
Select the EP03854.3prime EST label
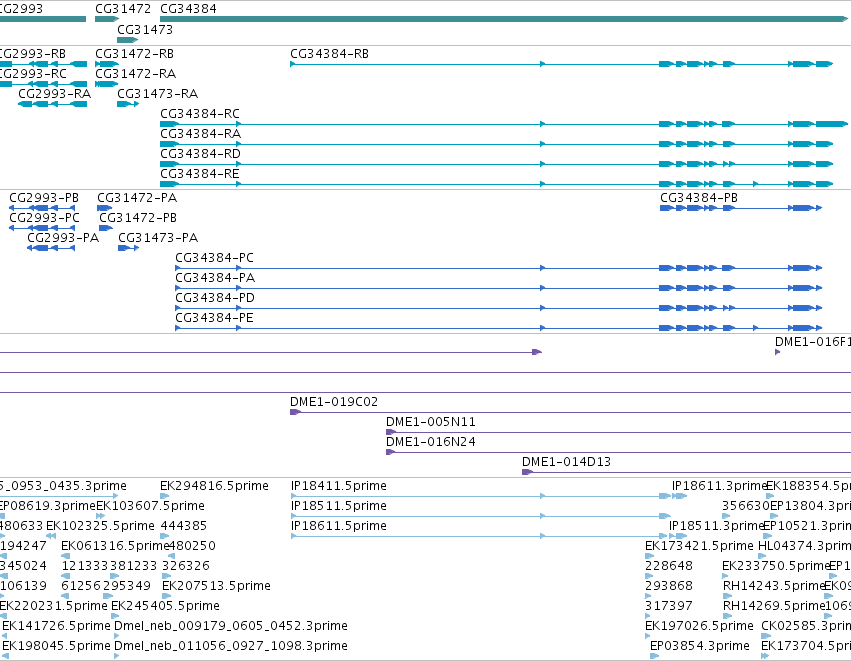[x=700, y=647]
